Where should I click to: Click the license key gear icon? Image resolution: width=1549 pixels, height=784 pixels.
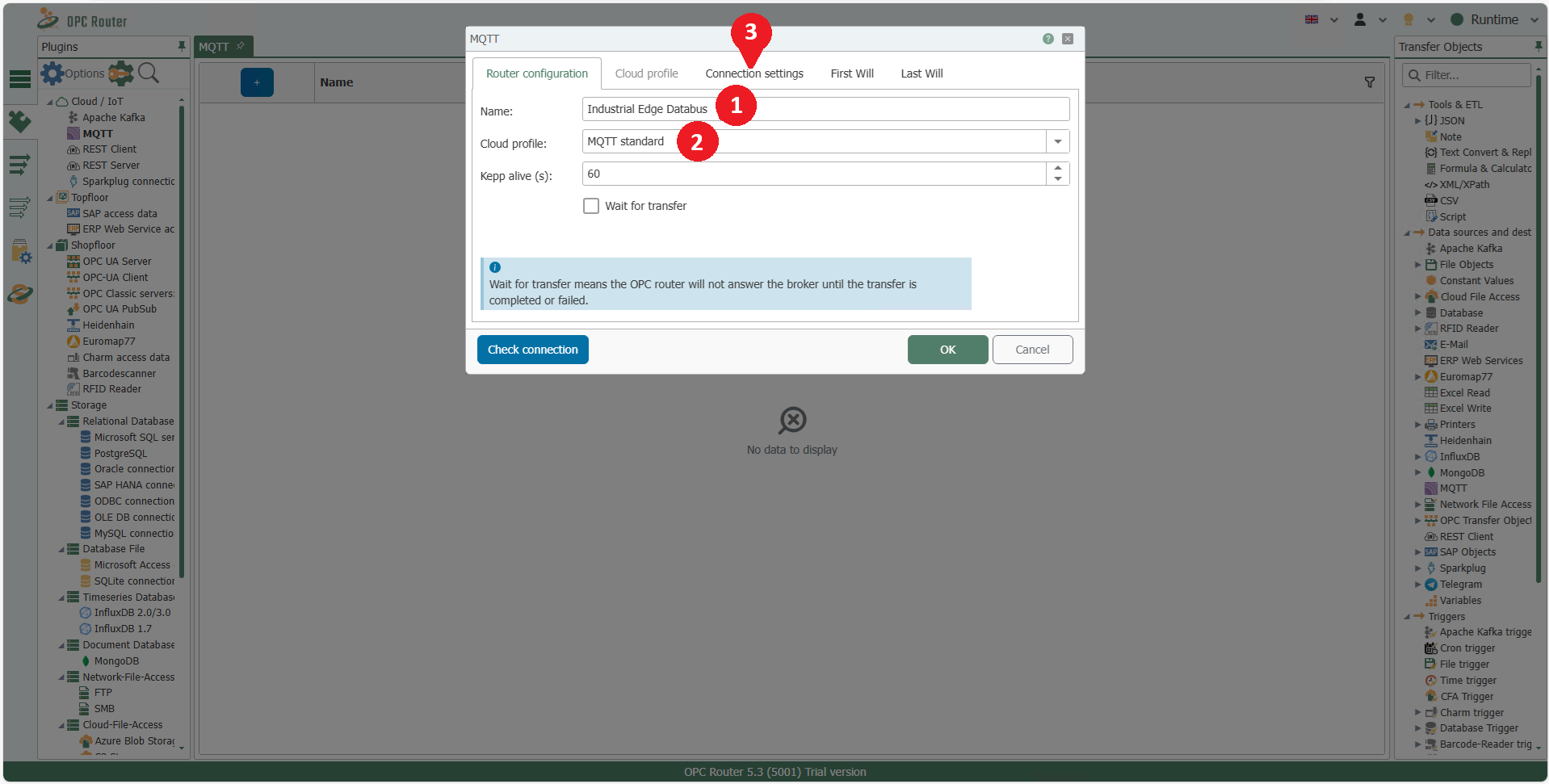coord(121,73)
